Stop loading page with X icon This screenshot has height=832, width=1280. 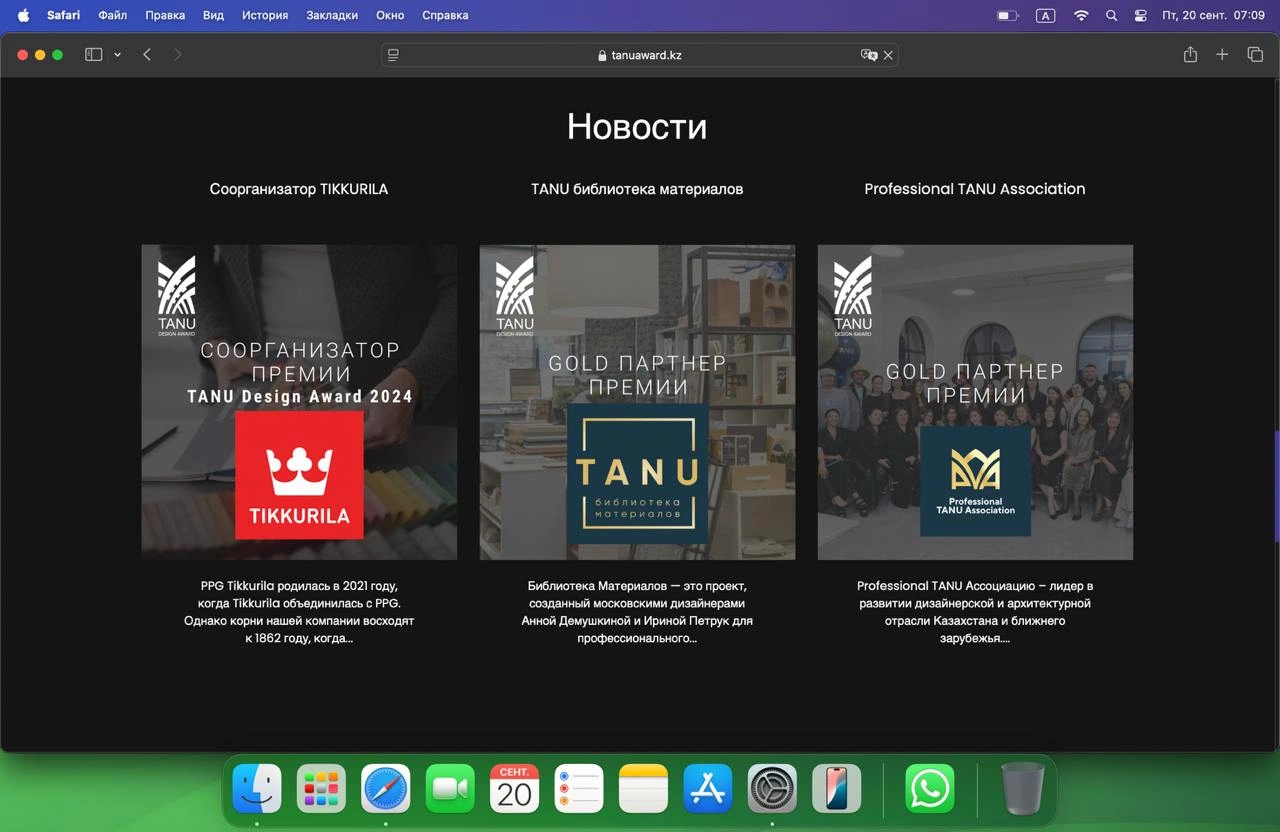pos(888,55)
